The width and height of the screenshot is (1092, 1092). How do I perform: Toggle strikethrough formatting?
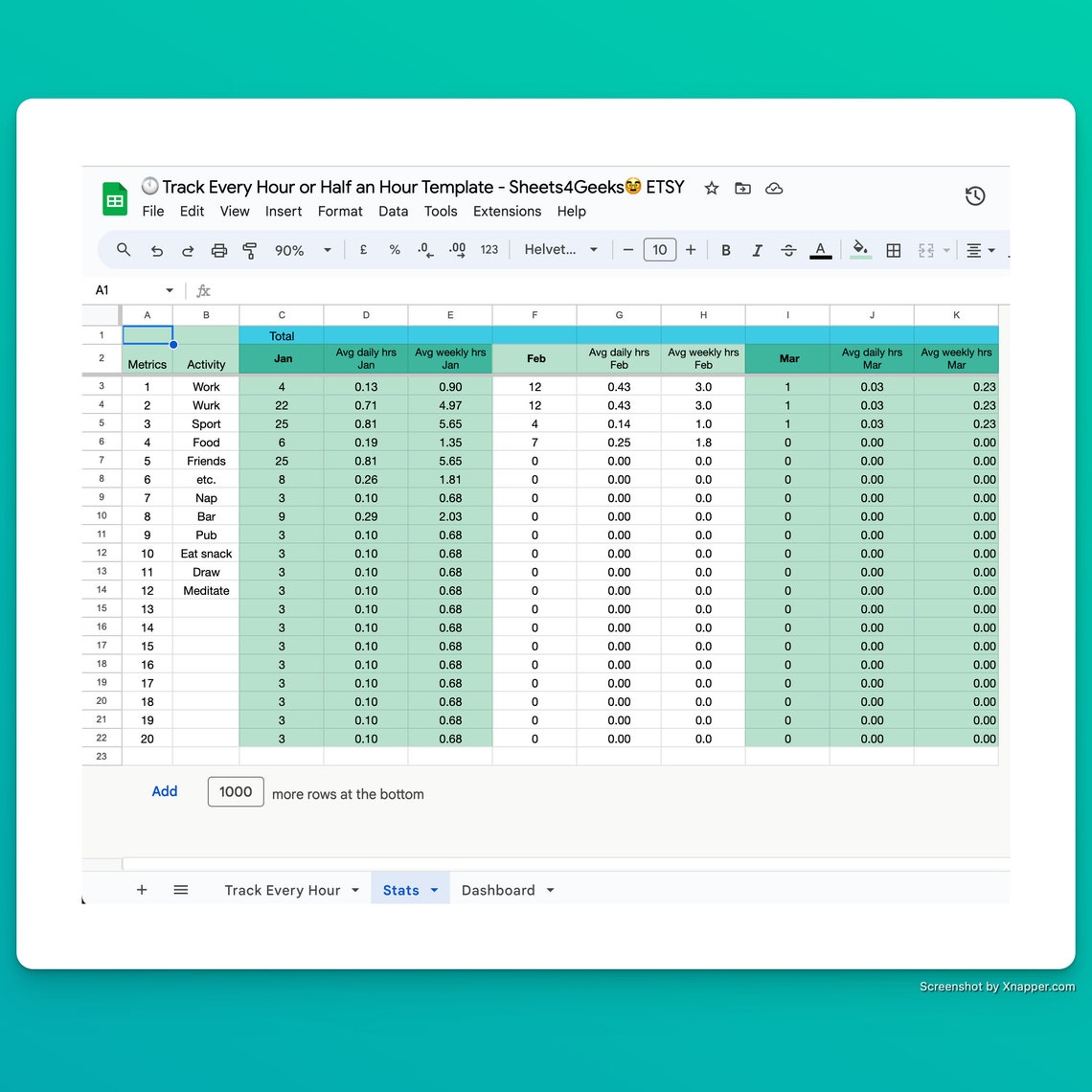788,249
